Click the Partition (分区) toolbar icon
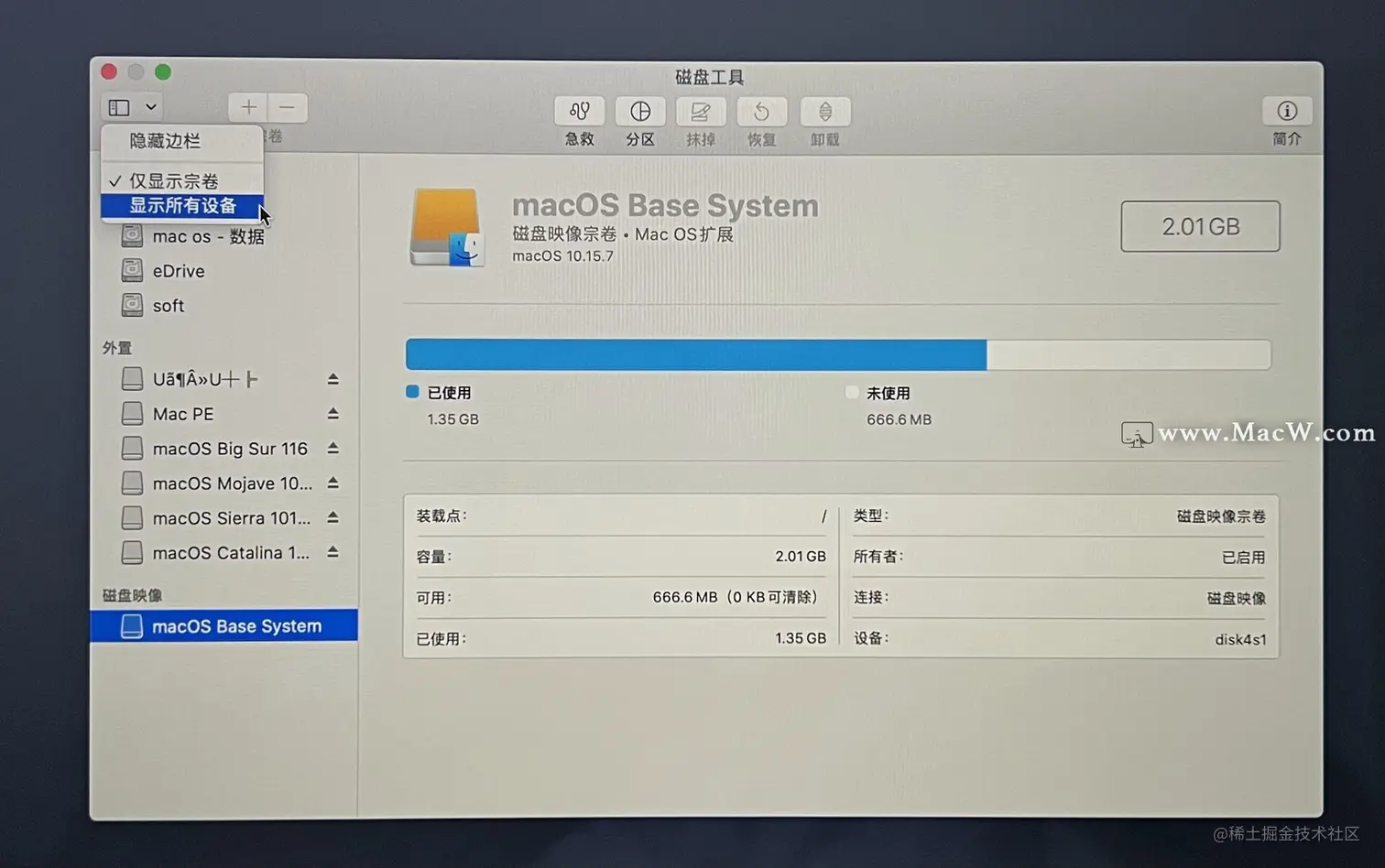The width and height of the screenshot is (1385, 868). [x=640, y=112]
